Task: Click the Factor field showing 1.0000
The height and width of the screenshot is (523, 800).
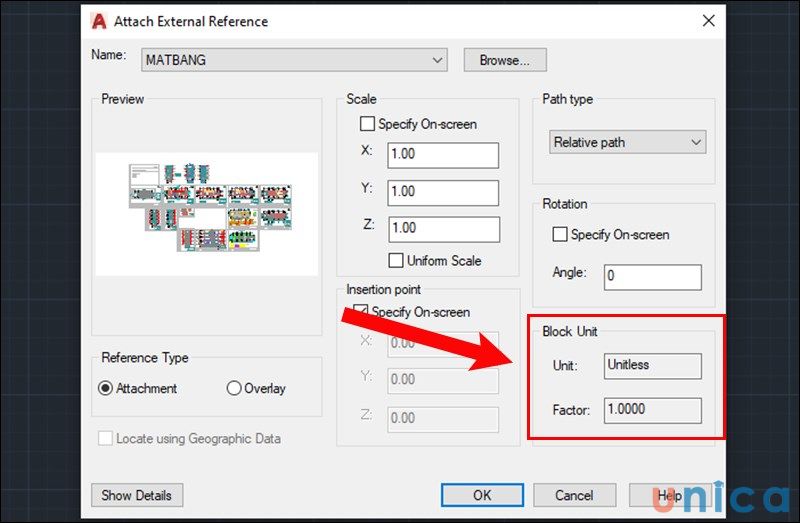Action: tap(653, 410)
